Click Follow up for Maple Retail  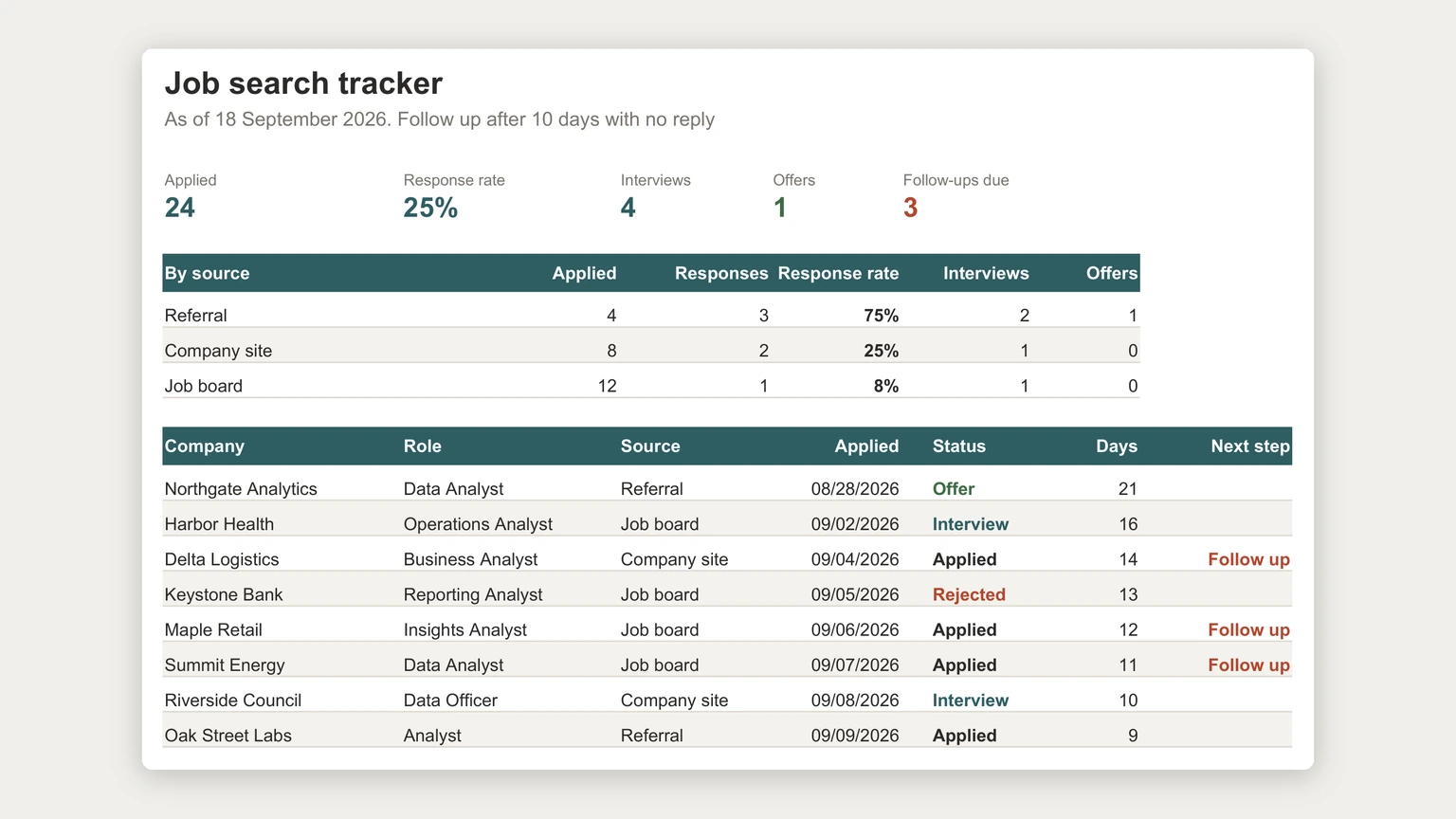point(1248,629)
